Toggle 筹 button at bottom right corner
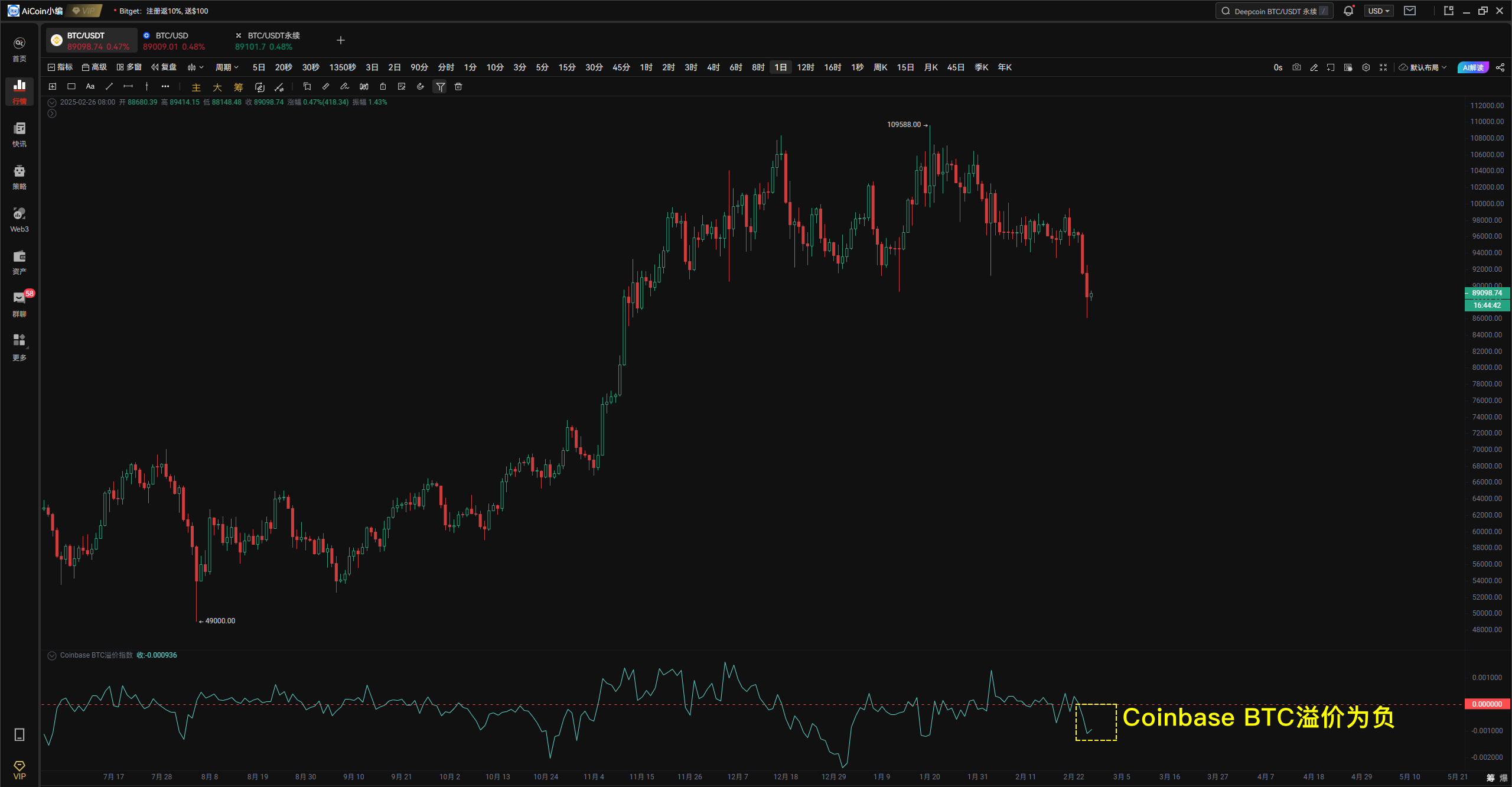Viewport: 1512px width, 787px height. pos(1490,778)
